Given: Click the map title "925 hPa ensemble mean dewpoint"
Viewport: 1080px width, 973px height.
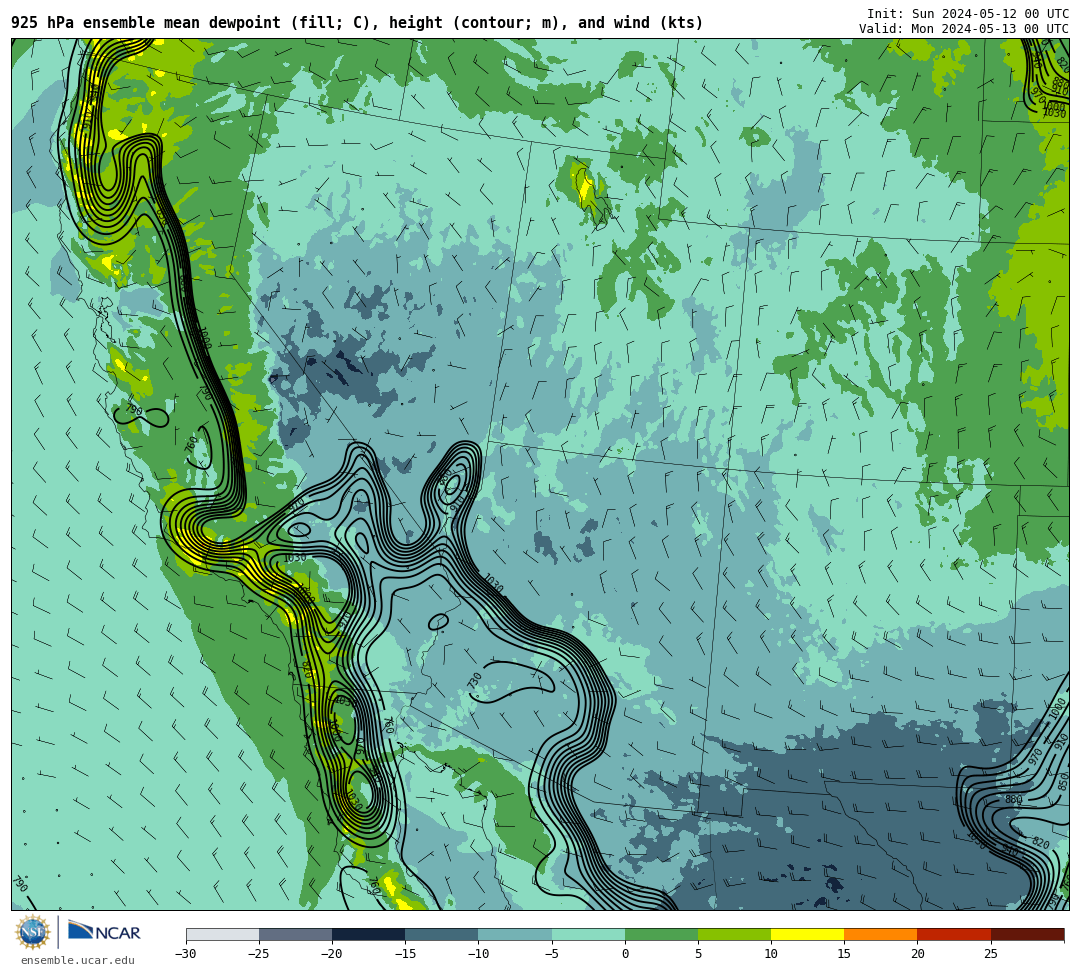Looking at the screenshot, I should [146, 23].
